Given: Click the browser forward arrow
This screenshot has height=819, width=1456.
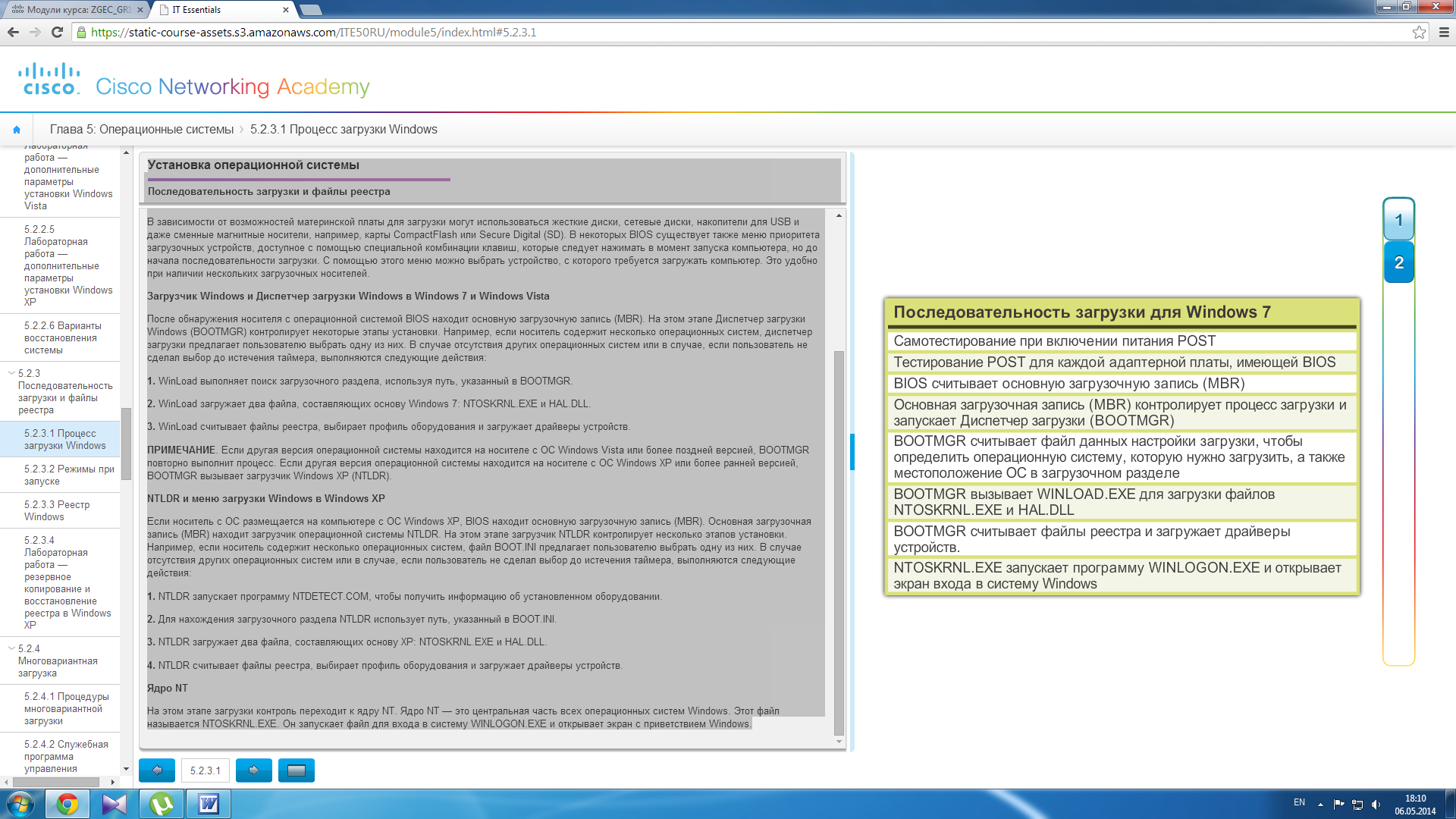Looking at the screenshot, I should tap(35, 32).
